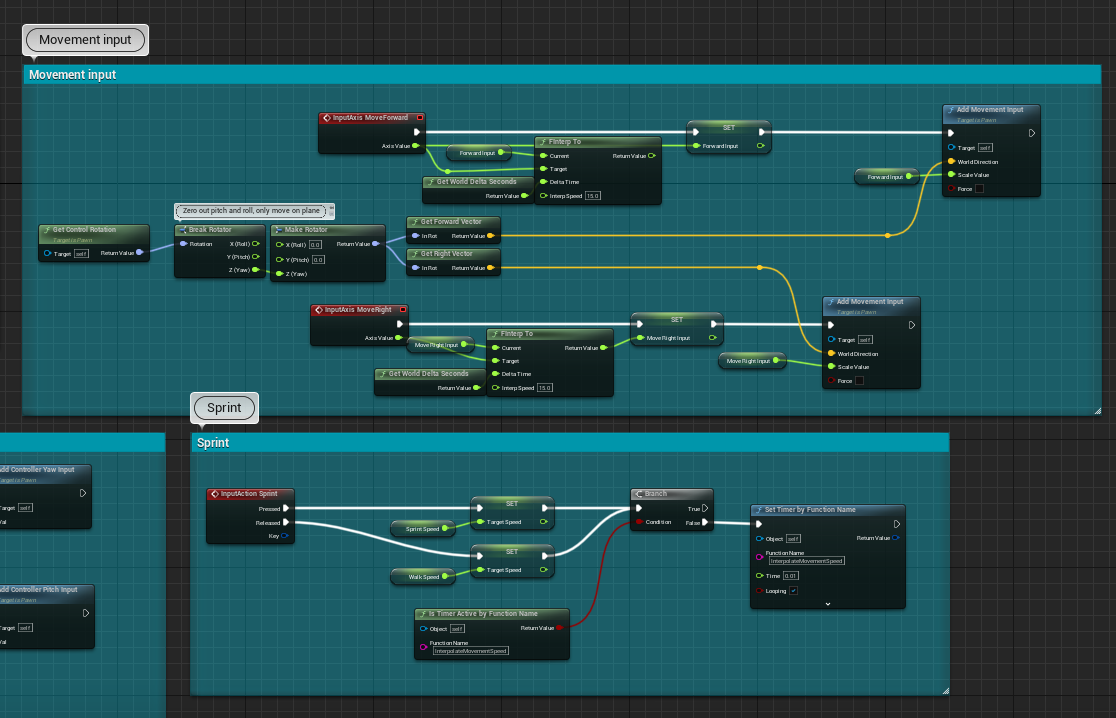
Task: Click Interp Speed 15.0 field on lower FInterp To
Action: (x=544, y=388)
